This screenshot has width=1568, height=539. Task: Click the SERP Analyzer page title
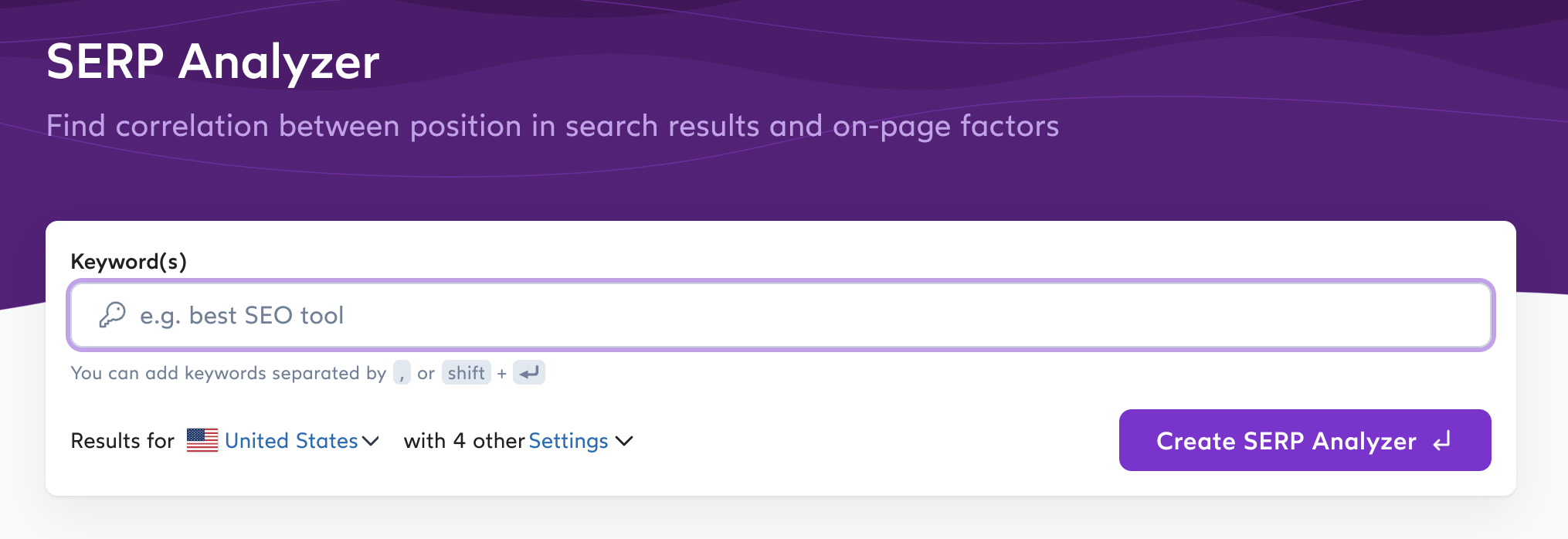(213, 62)
